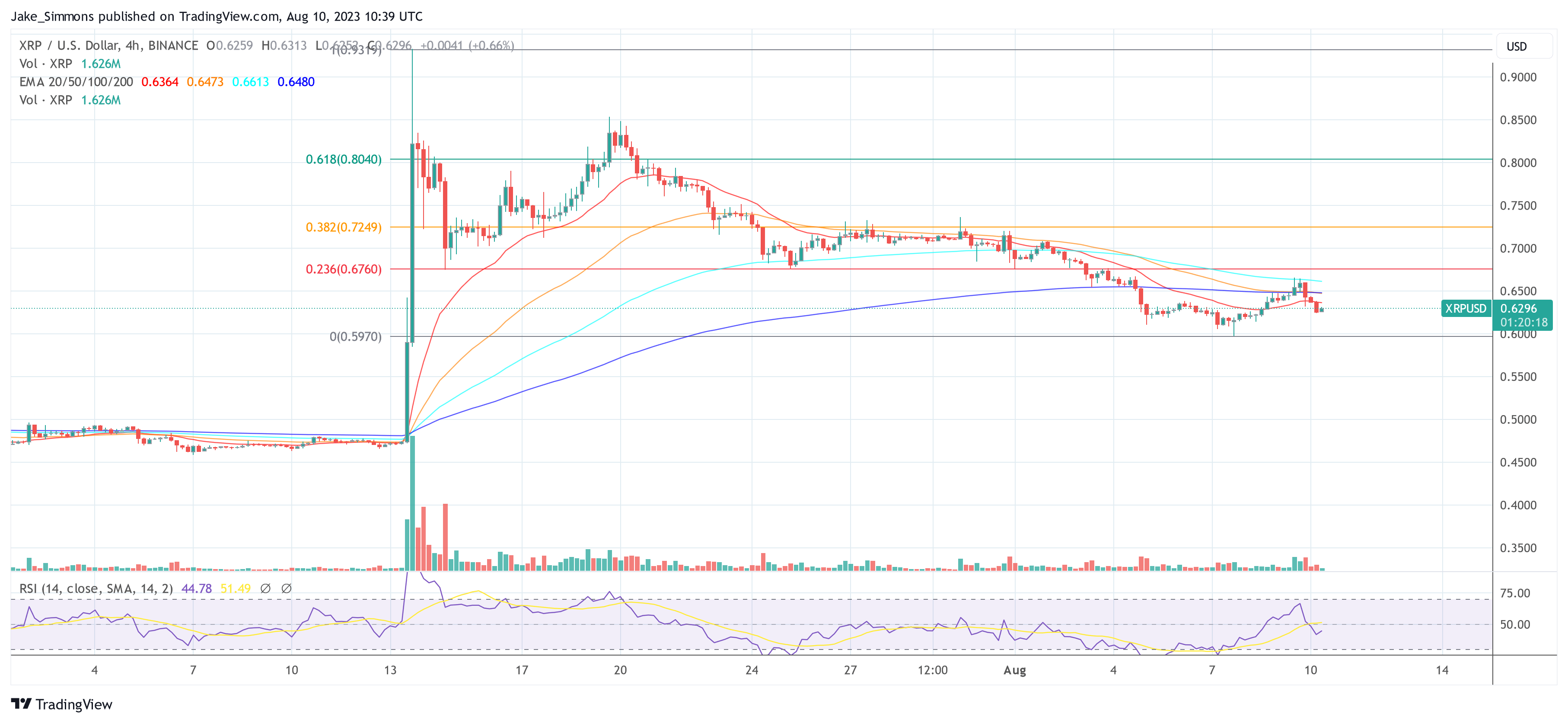Click the candle countdown 01:20:18
1568x723 pixels.
[x=1523, y=322]
